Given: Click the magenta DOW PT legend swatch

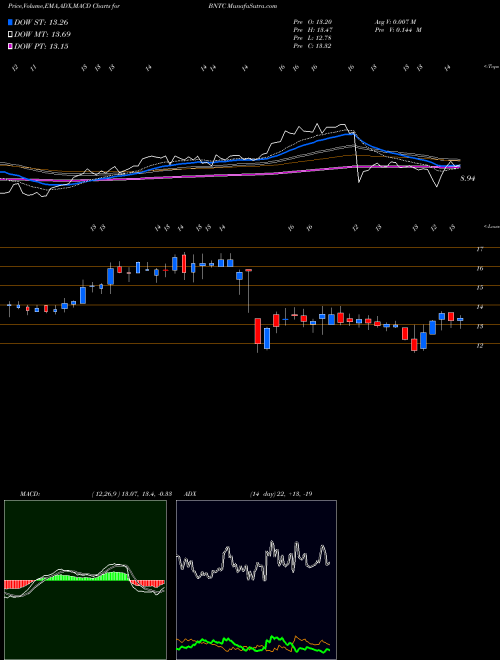Looking at the screenshot, I should pos(10,46).
